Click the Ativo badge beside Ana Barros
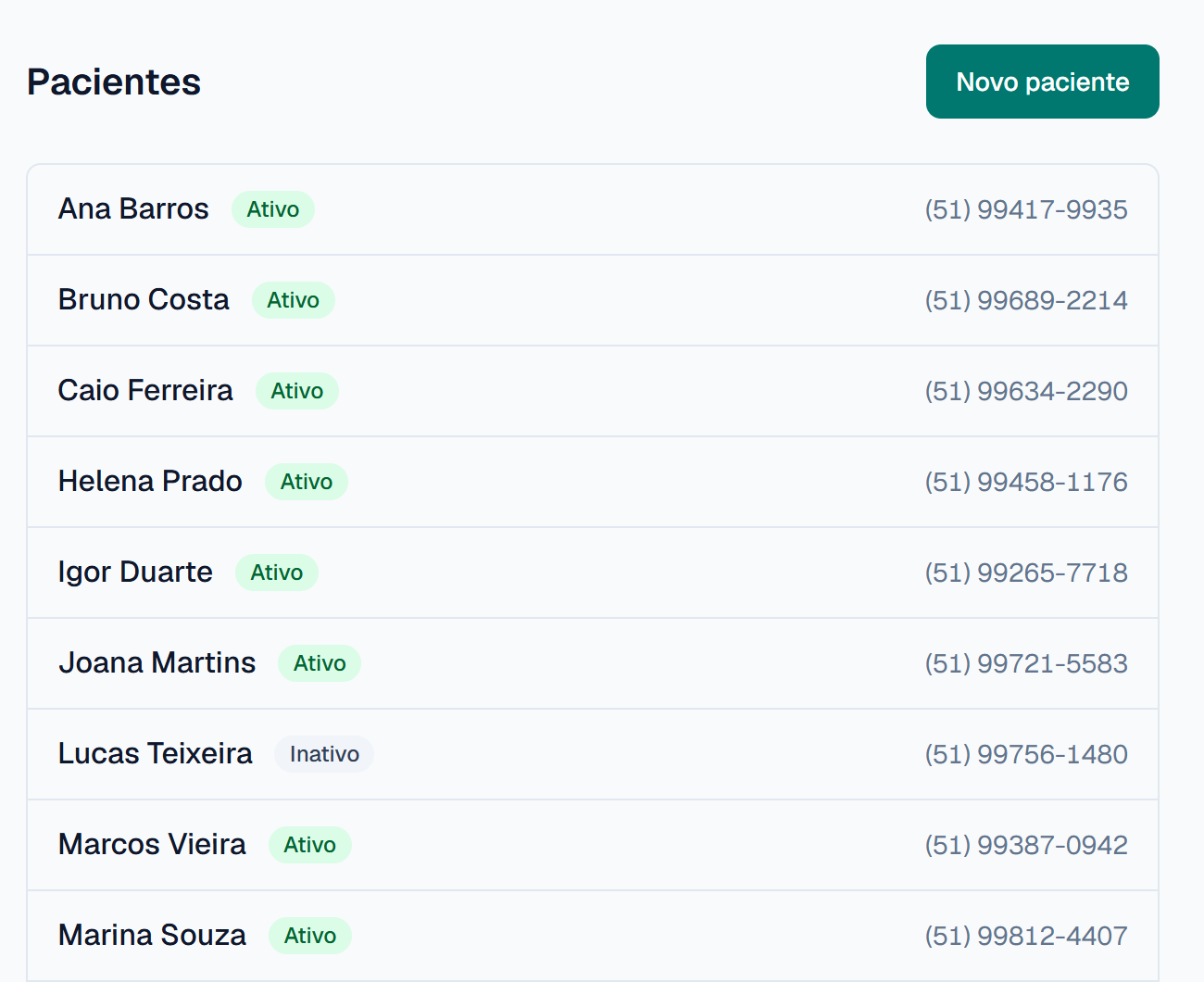 (x=273, y=209)
